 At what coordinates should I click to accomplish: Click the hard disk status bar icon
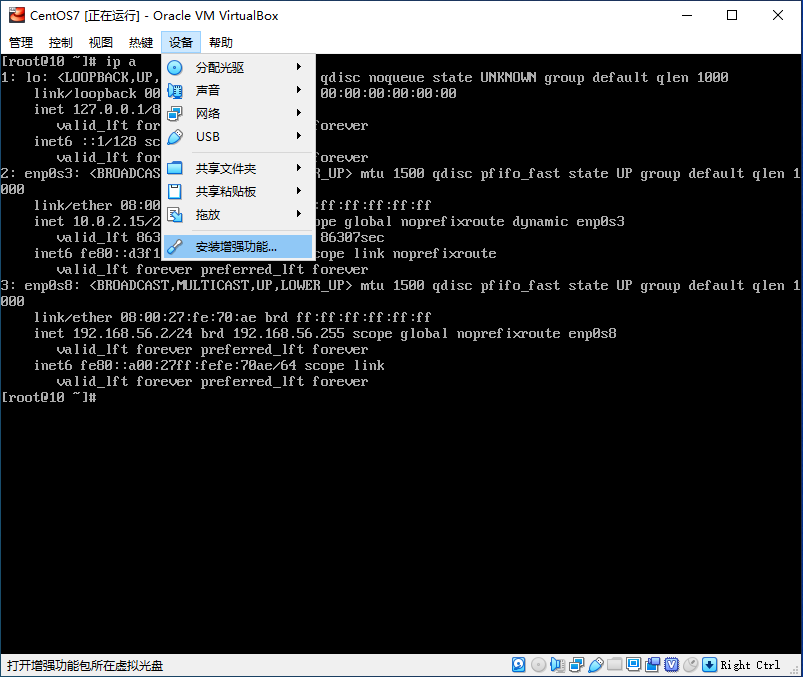(x=519, y=665)
